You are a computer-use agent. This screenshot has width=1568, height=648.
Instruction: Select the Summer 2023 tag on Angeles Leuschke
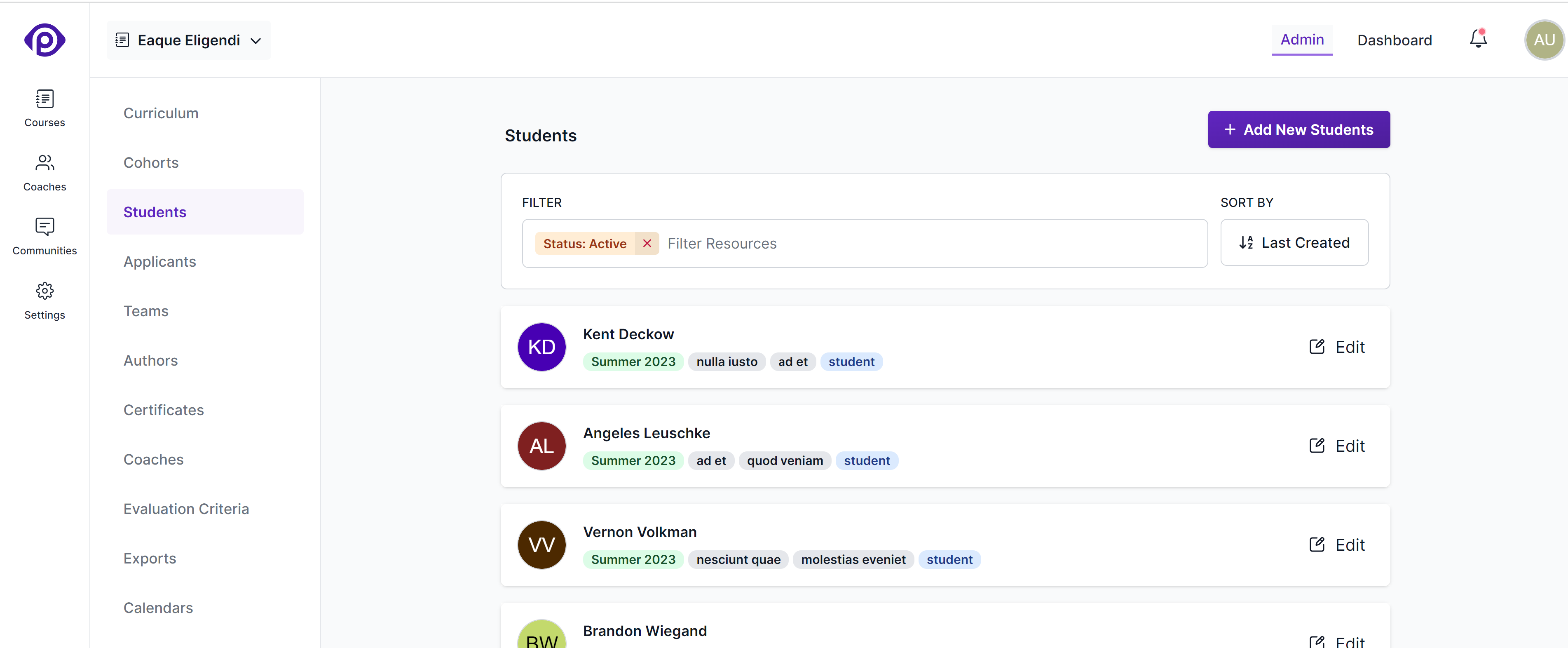(x=633, y=460)
